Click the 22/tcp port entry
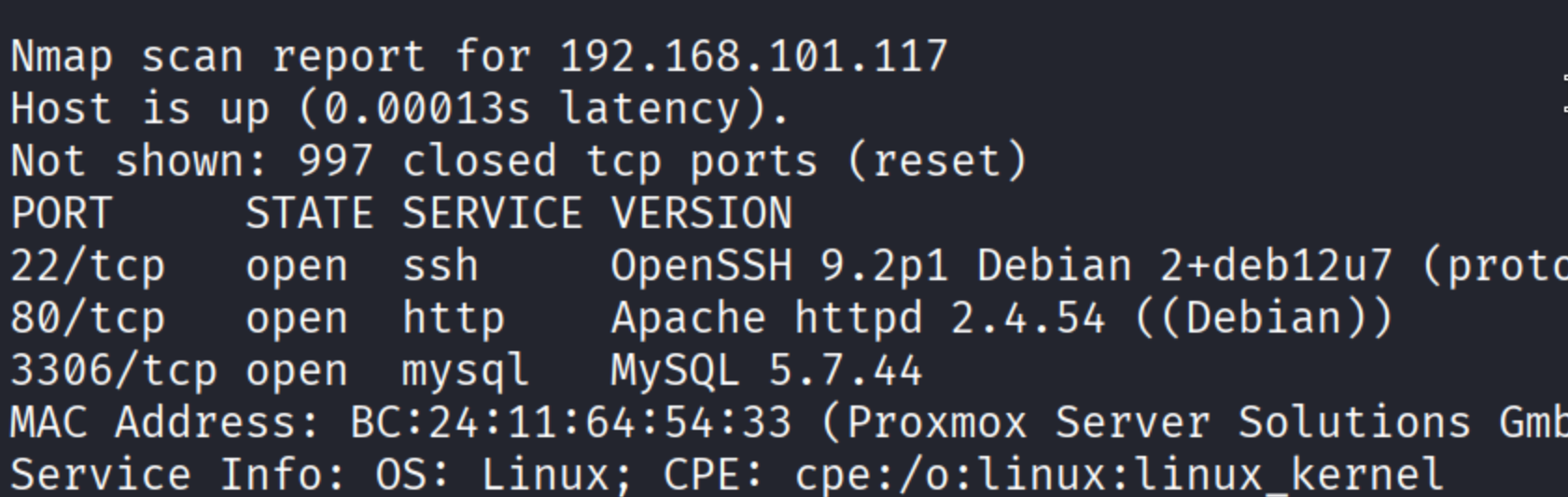1568x497 pixels. click(88, 266)
